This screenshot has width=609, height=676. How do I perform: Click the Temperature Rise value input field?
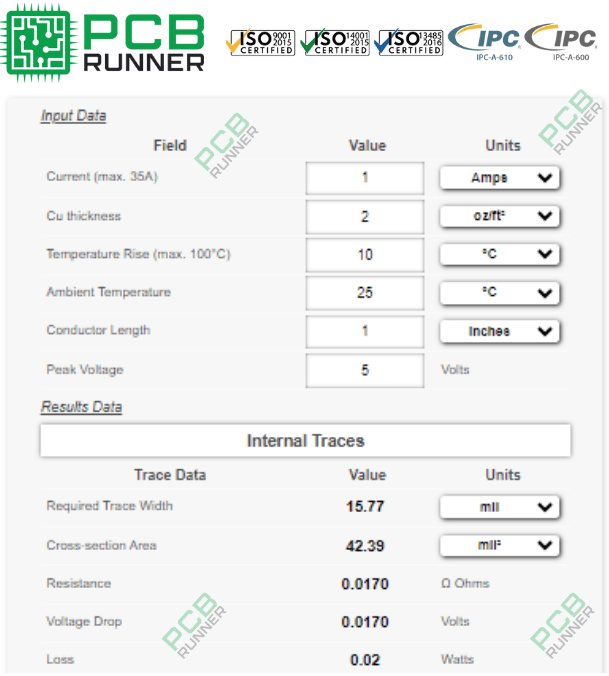click(365, 255)
